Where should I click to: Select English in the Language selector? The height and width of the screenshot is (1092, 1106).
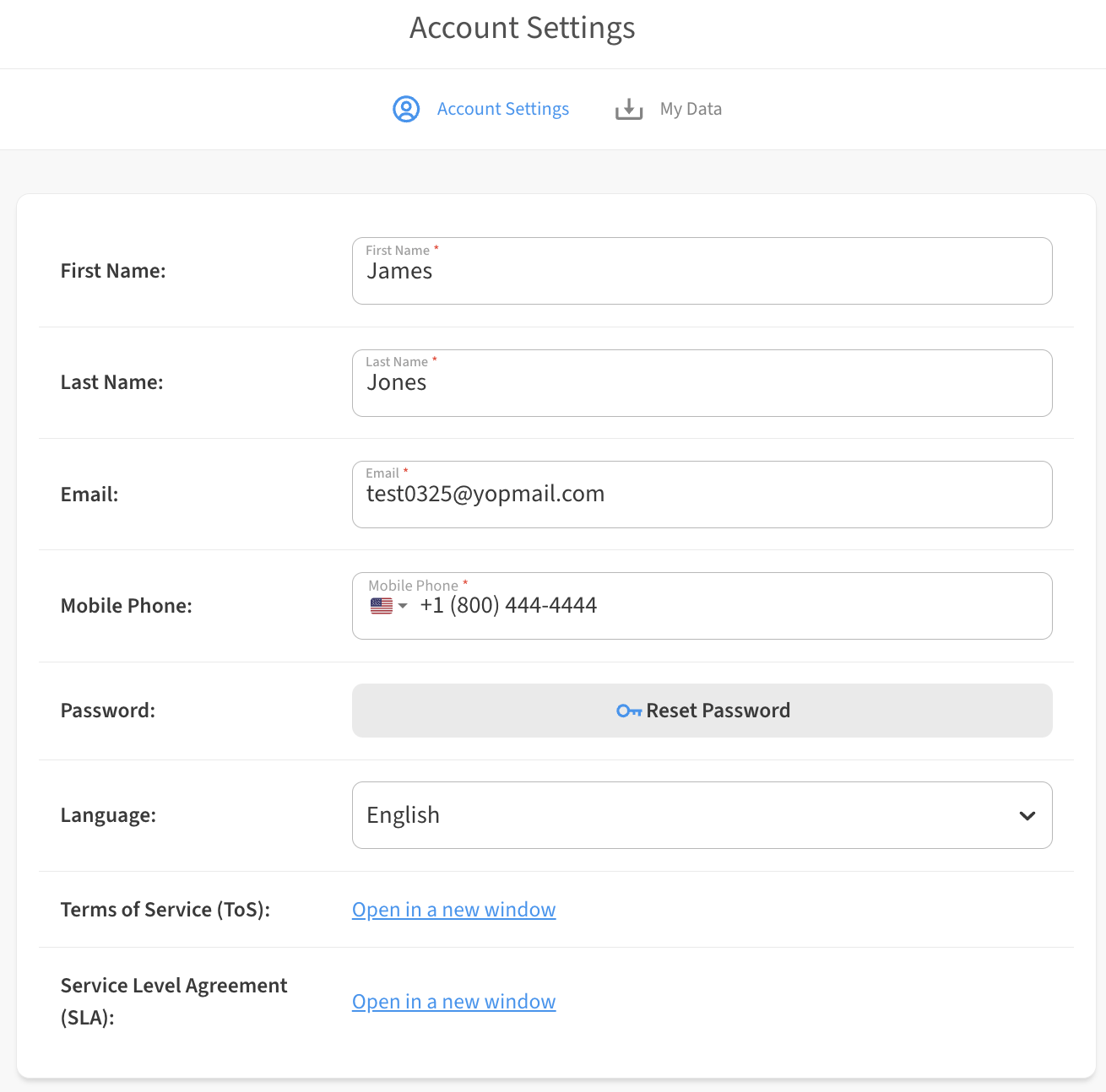pyautogui.click(x=702, y=815)
